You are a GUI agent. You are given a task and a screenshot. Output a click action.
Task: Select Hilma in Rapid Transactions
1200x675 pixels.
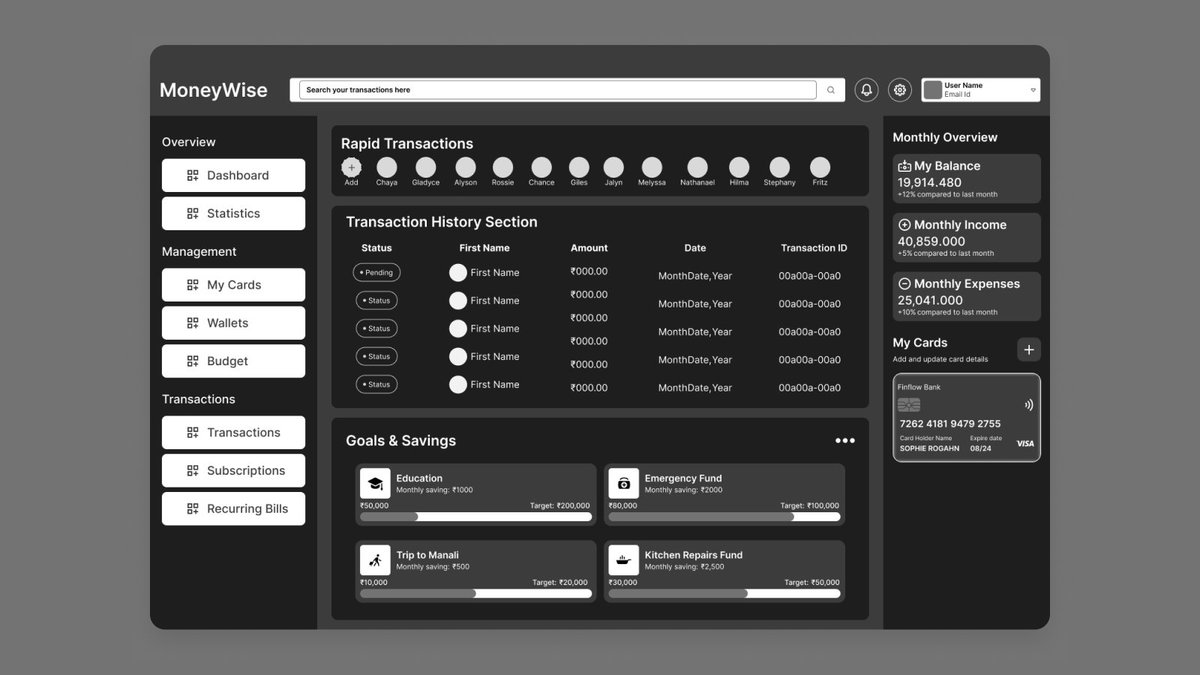(x=739, y=167)
